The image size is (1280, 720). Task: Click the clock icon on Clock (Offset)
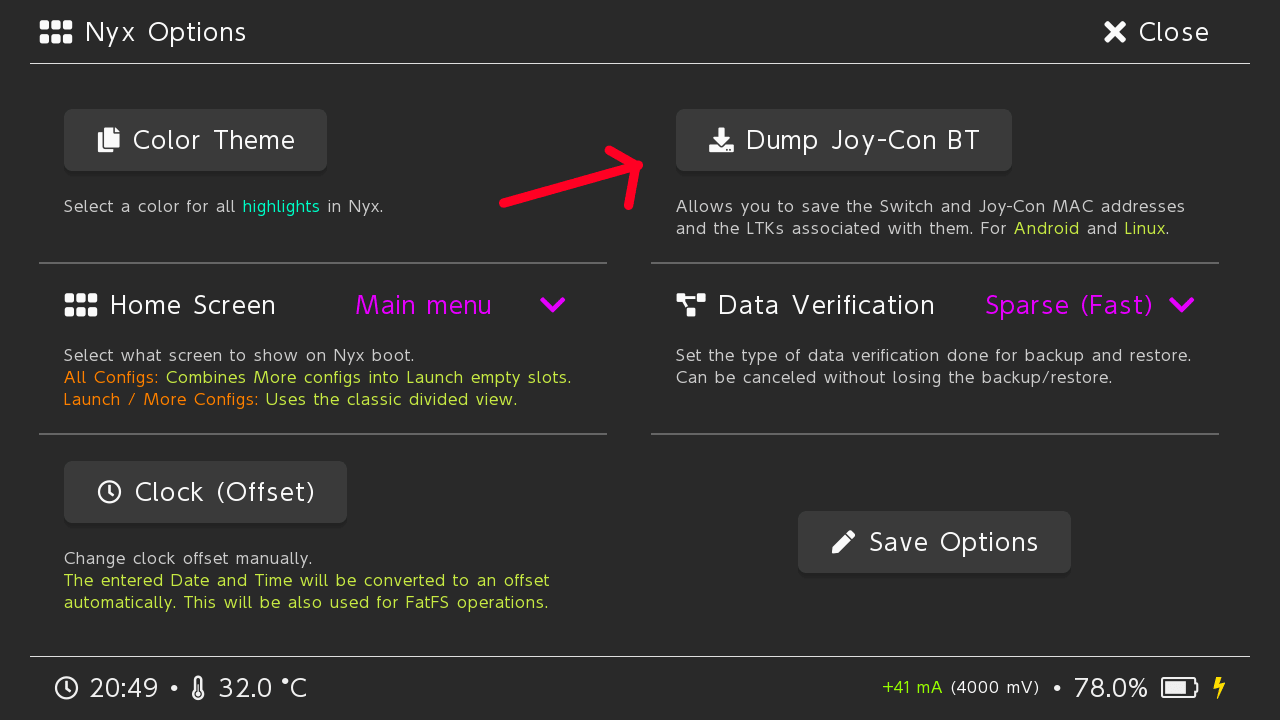click(x=109, y=492)
